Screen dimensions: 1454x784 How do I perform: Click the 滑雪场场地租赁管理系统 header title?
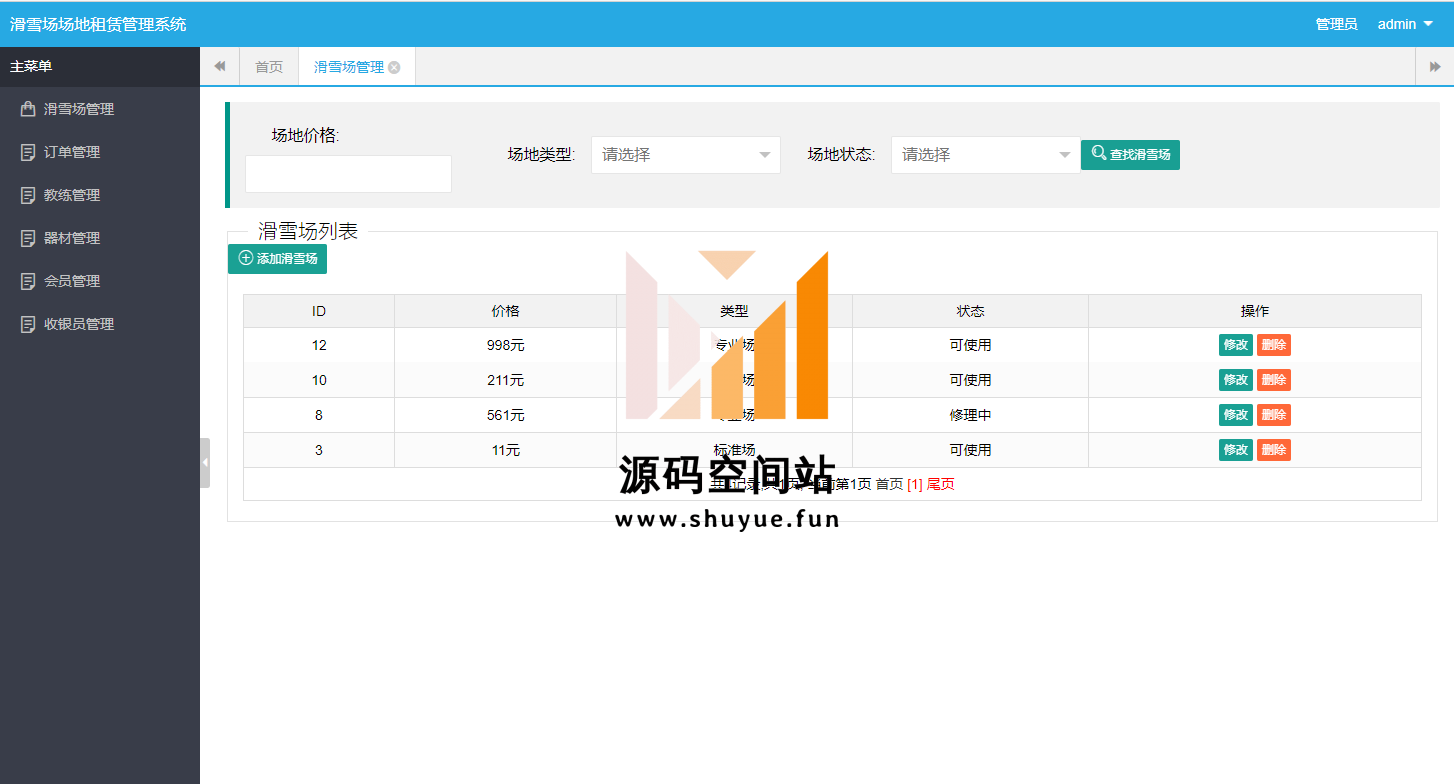coord(98,24)
